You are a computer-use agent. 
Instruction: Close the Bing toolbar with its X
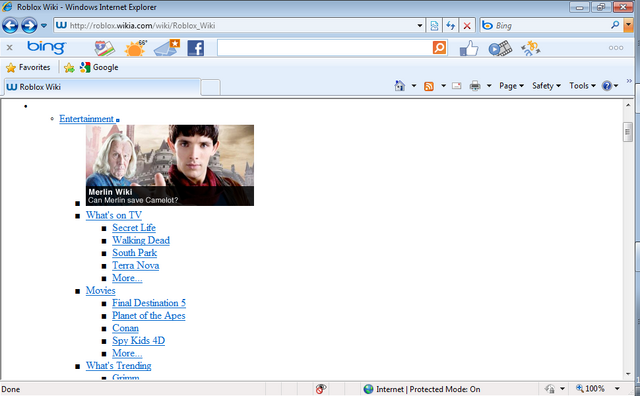[x=9, y=48]
